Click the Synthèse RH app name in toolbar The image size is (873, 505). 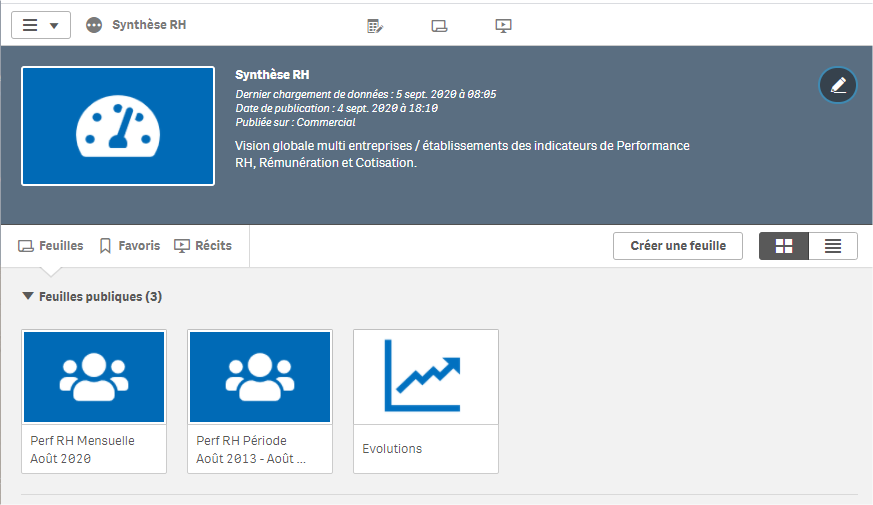point(149,25)
